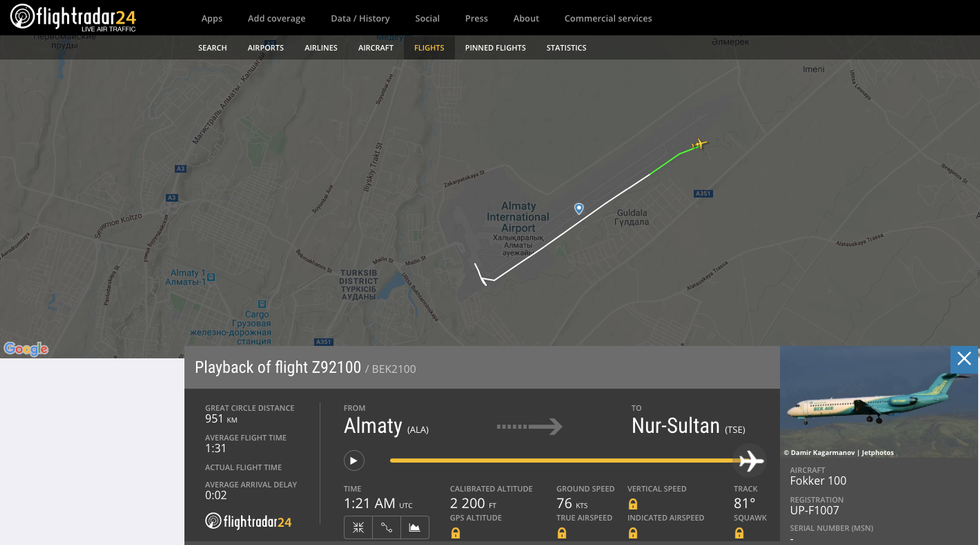Click the destination Nur-Sultan (TSE)

(688, 426)
